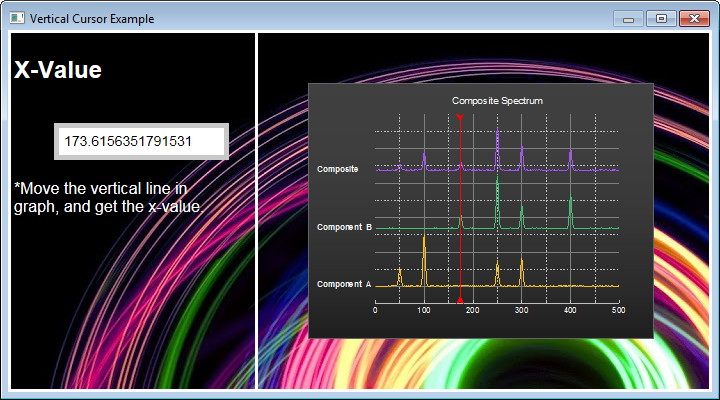The height and width of the screenshot is (400, 720).
Task: Click the red vertical cursor line
Action: 460,200
